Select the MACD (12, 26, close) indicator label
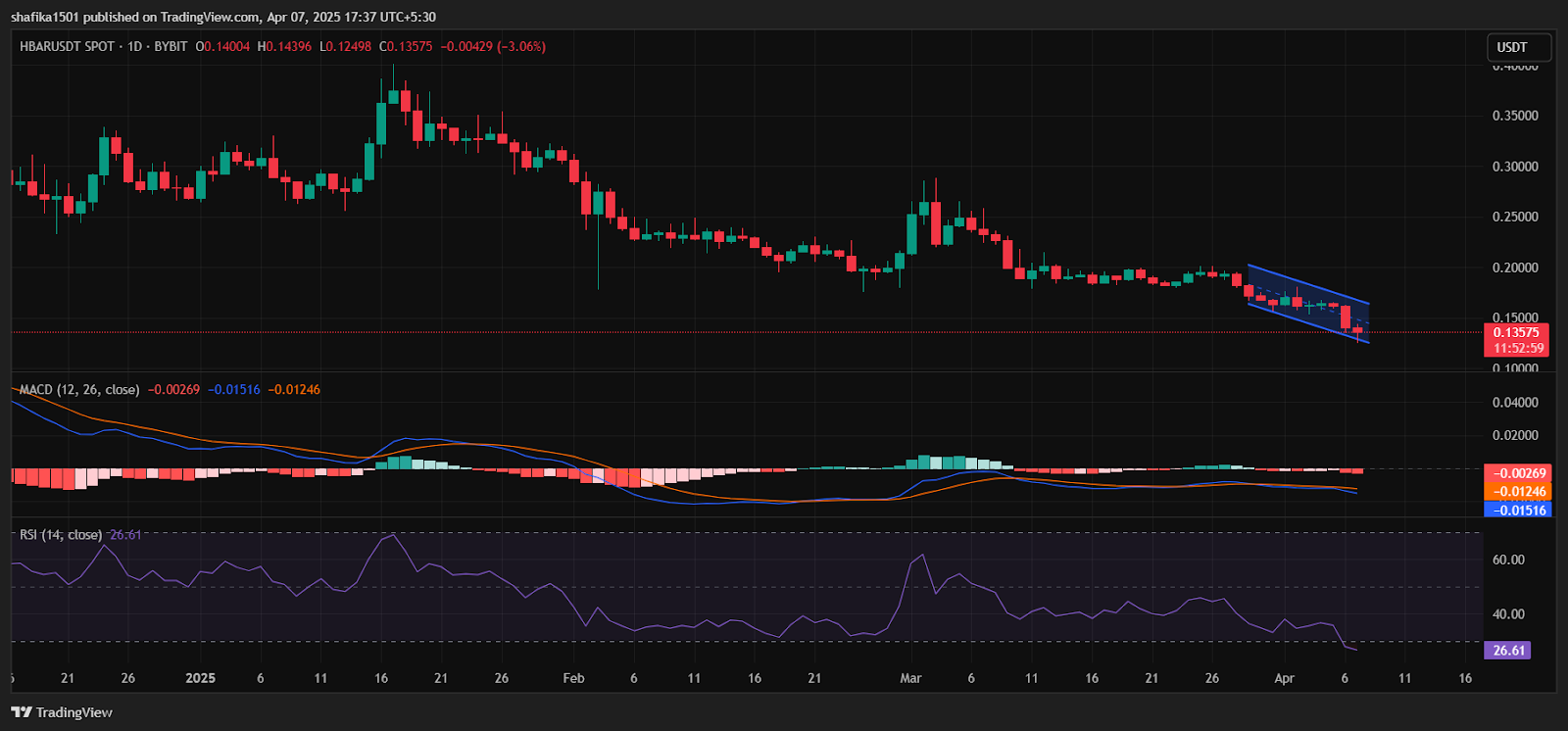This screenshot has width=1568, height=731. (79, 389)
